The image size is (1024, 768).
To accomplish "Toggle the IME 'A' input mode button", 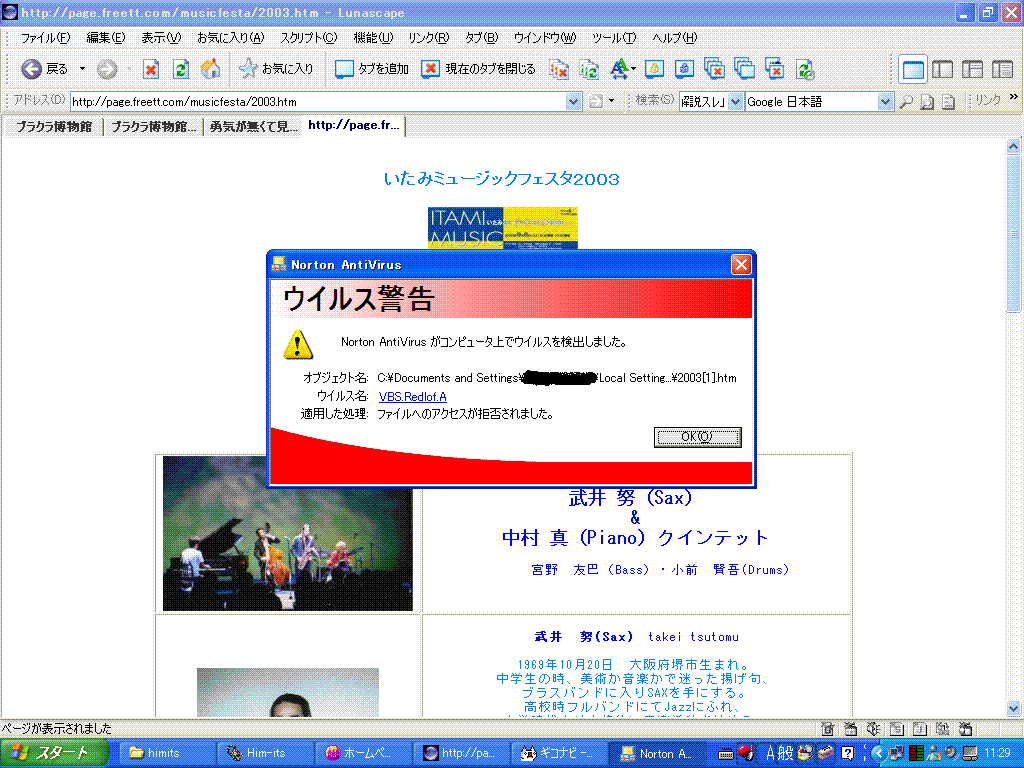I will pyautogui.click(x=770, y=754).
